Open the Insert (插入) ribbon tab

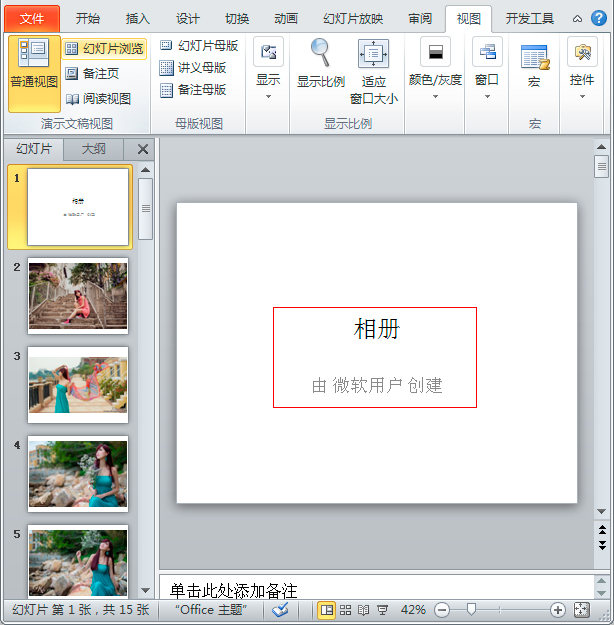[x=138, y=18]
